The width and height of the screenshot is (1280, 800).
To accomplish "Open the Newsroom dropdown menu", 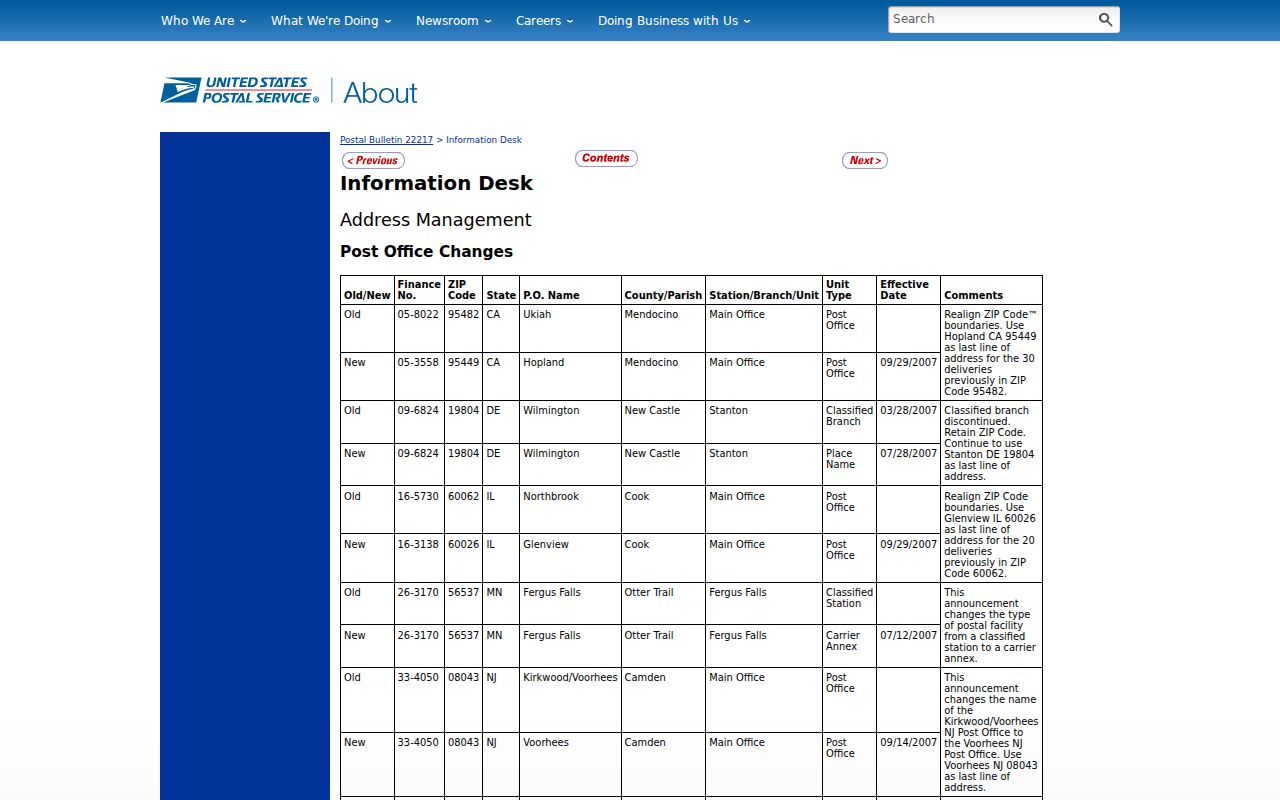I will (x=454, y=20).
